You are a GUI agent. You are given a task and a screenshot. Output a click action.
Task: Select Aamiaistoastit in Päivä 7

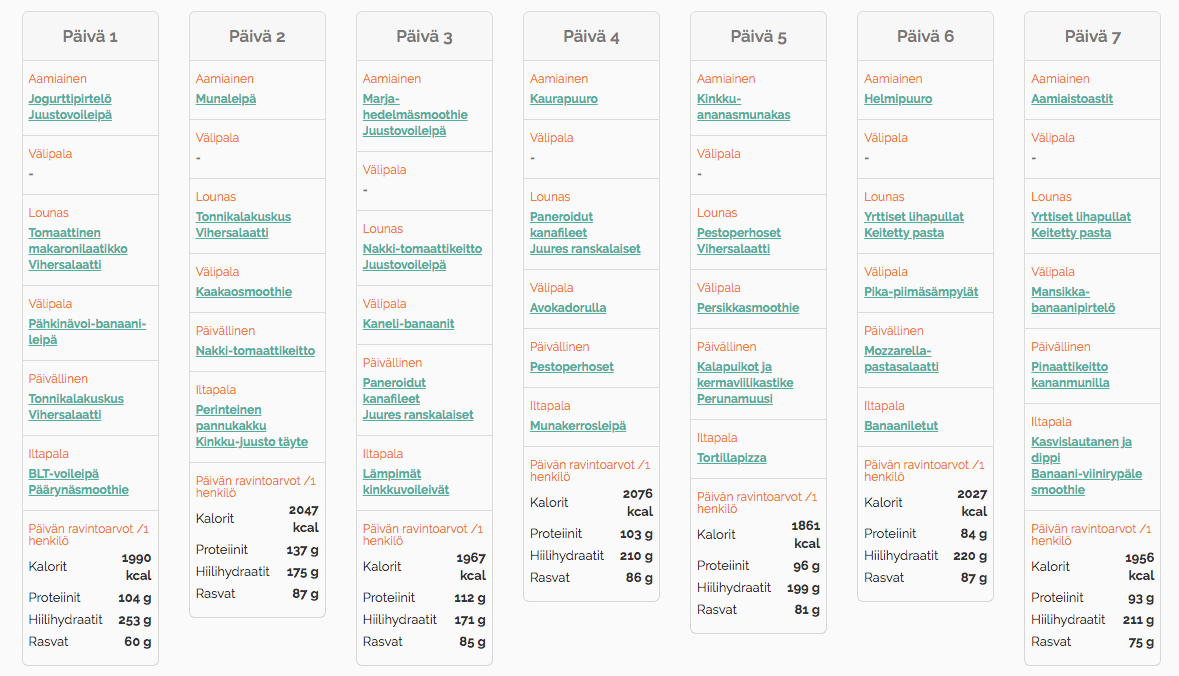pyautogui.click(x=1072, y=99)
